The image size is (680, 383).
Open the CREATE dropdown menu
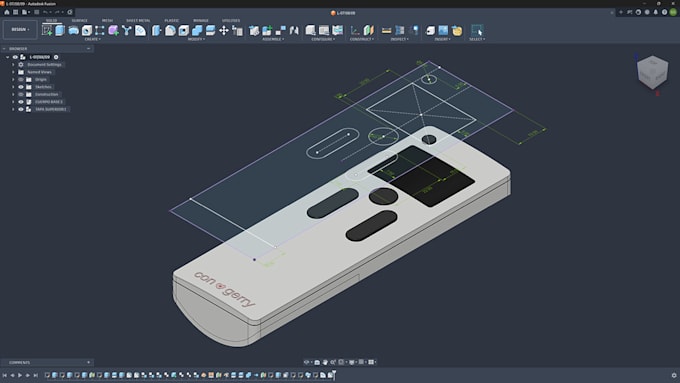coord(92,39)
